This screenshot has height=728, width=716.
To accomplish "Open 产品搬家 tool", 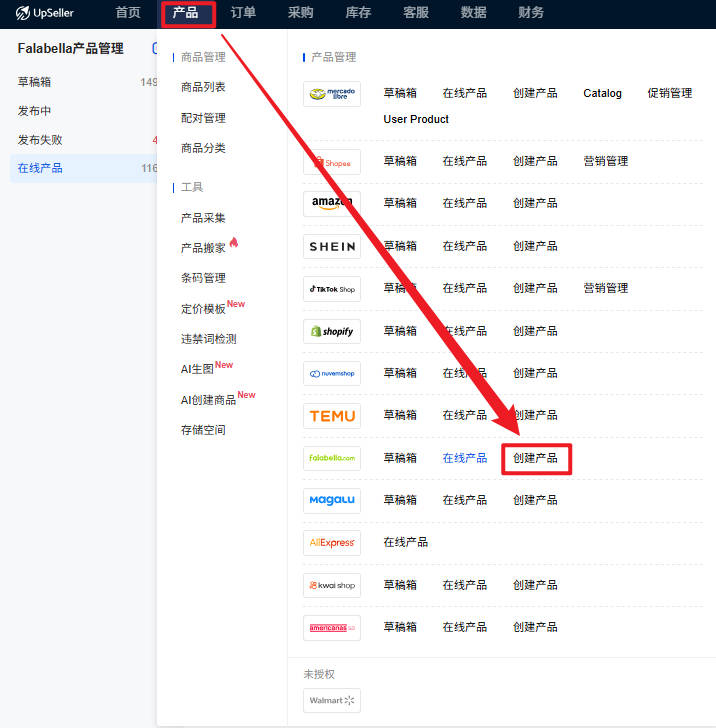I will coord(203,248).
